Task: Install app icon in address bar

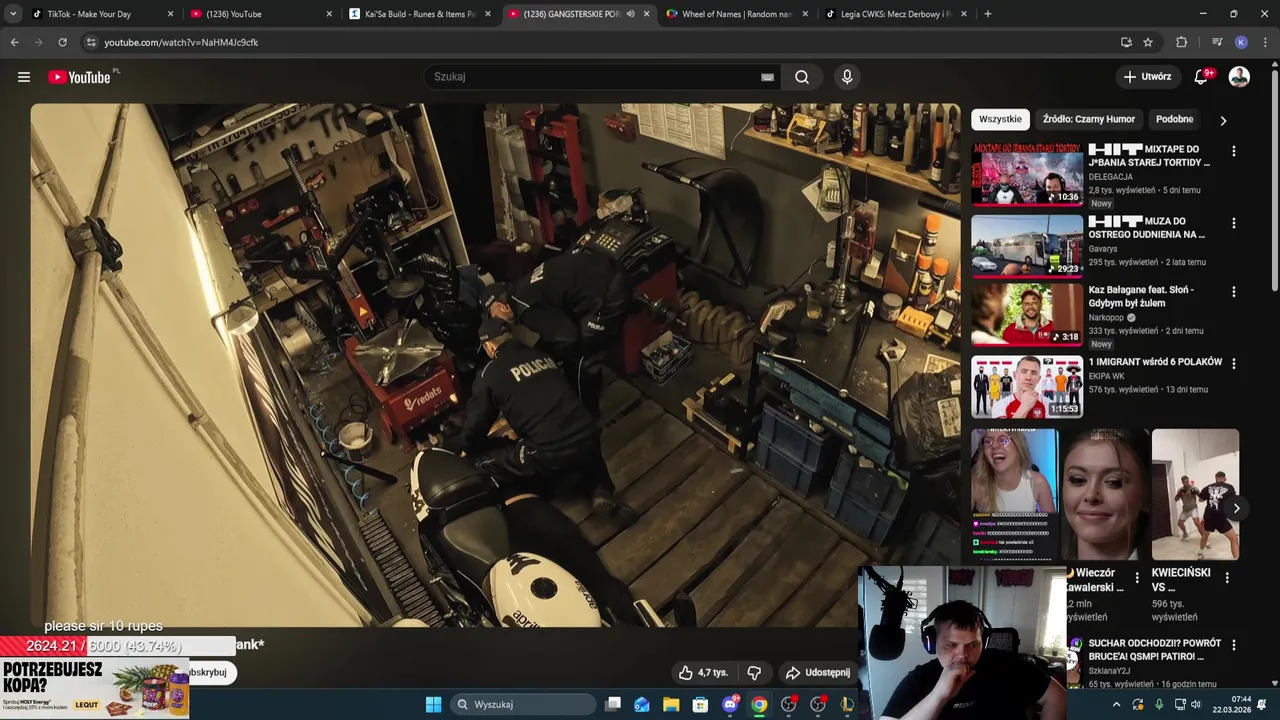Action: tap(1126, 42)
